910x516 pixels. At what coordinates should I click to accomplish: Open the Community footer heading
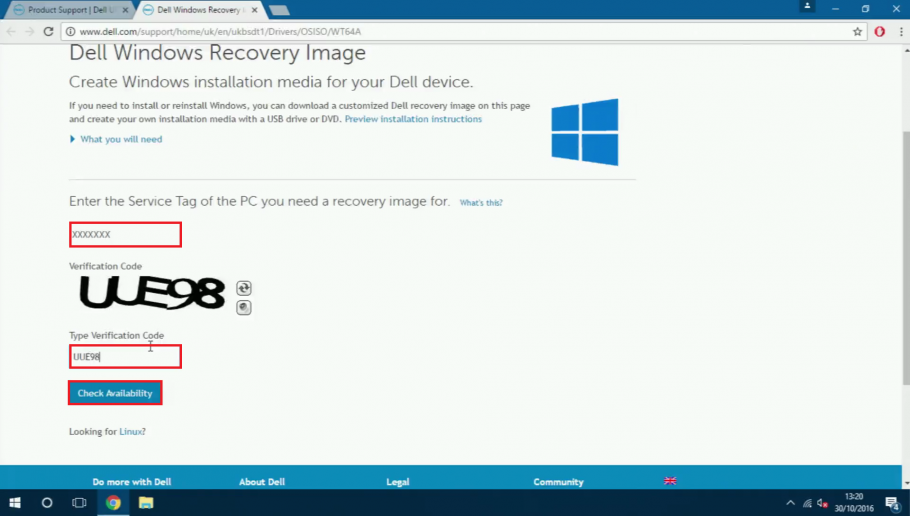point(558,482)
